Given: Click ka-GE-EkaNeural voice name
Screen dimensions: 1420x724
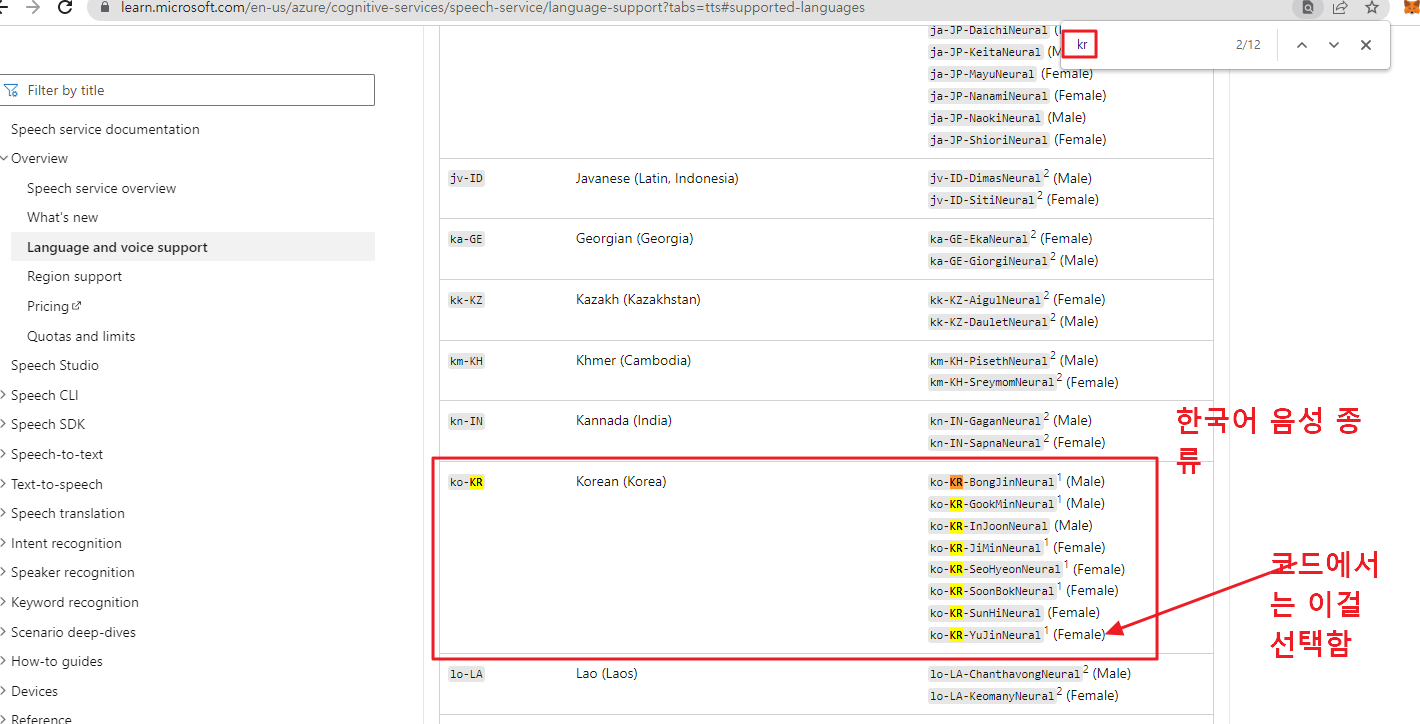Looking at the screenshot, I should pyautogui.click(x=979, y=239).
